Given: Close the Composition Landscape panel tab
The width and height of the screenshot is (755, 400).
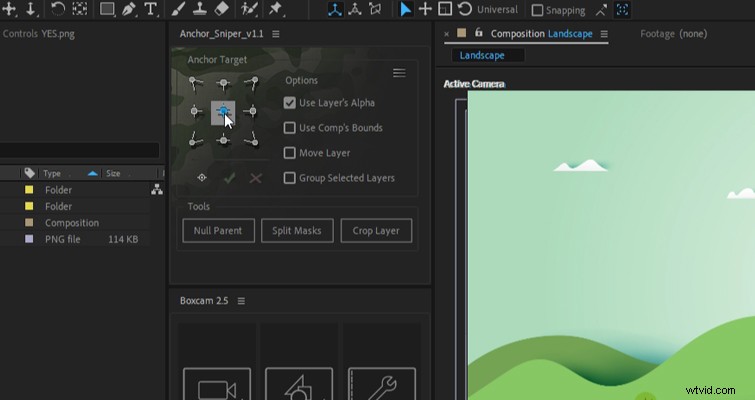Looking at the screenshot, I should click(446, 34).
